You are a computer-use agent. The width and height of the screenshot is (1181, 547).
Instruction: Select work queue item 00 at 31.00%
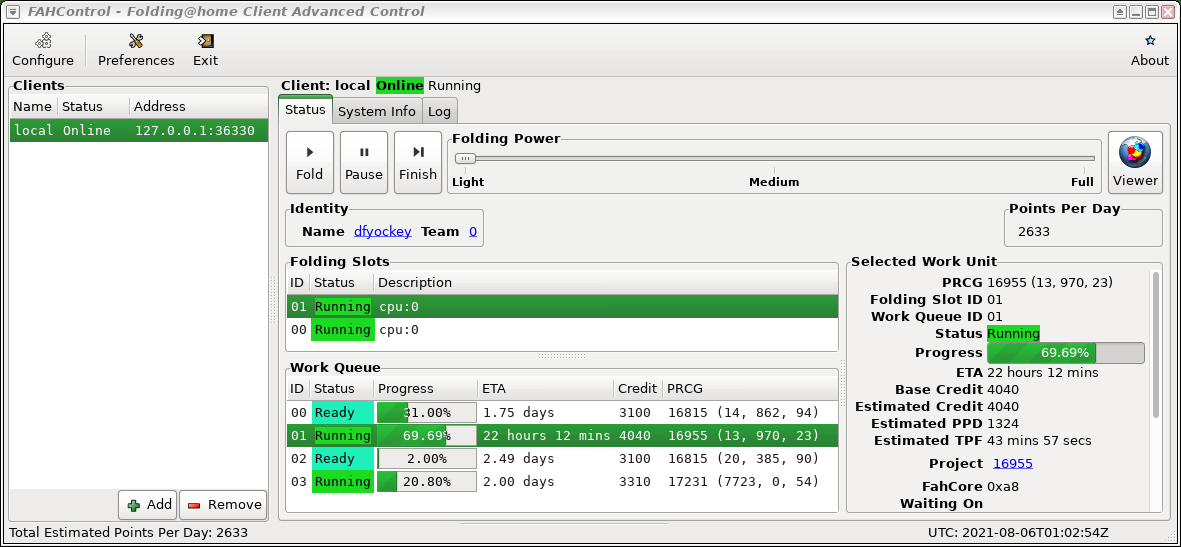coord(562,412)
